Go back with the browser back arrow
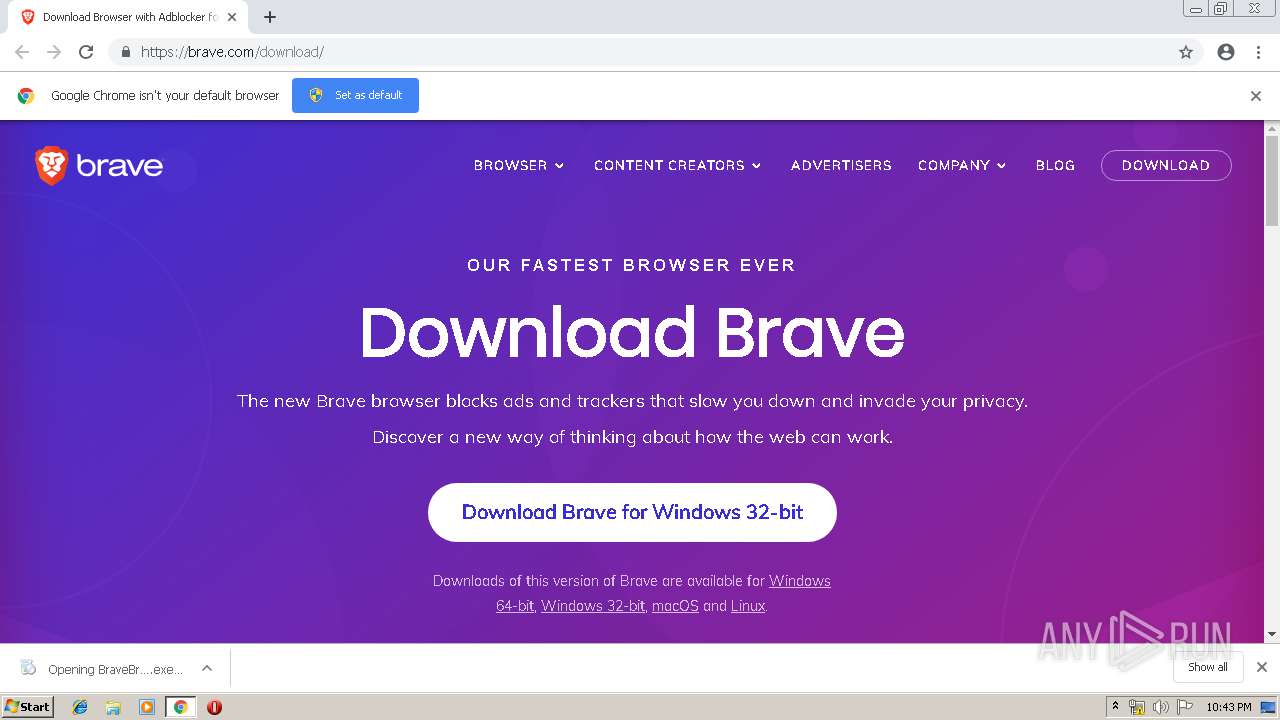This screenshot has height=720, width=1280. pyautogui.click(x=22, y=52)
